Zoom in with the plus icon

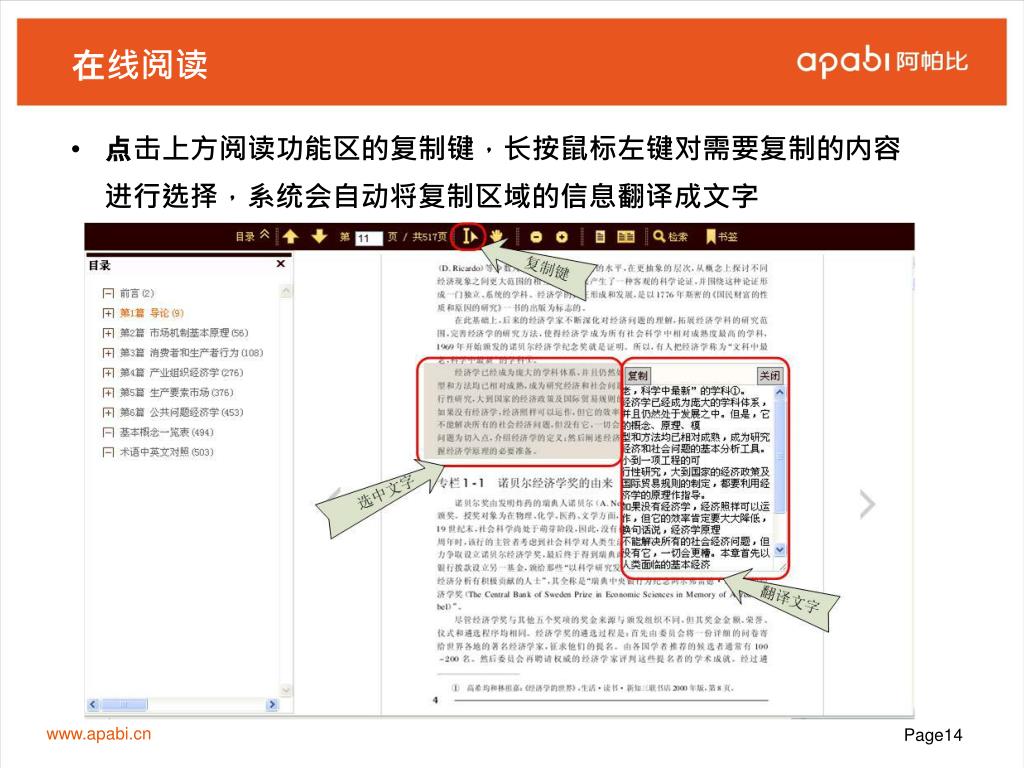click(x=562, y=237)
